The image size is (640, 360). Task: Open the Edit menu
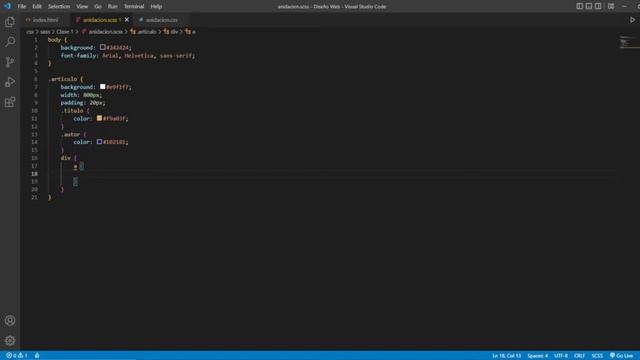(37, 7)
